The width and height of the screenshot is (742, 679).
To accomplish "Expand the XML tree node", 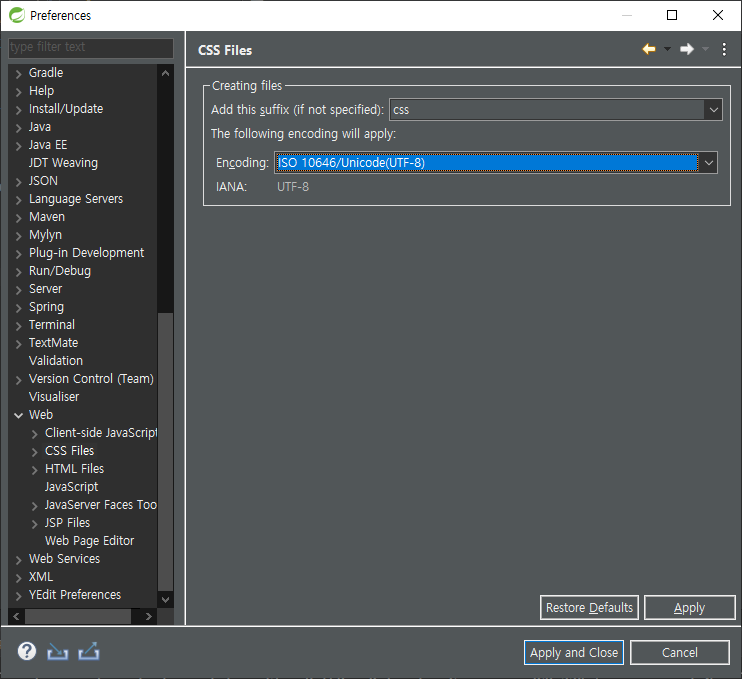I will [18, 577].
